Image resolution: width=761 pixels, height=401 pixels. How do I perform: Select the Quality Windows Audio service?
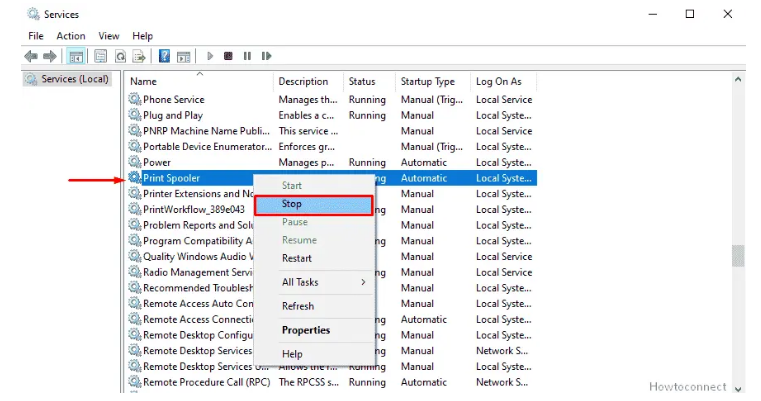(x=198, y=256)
